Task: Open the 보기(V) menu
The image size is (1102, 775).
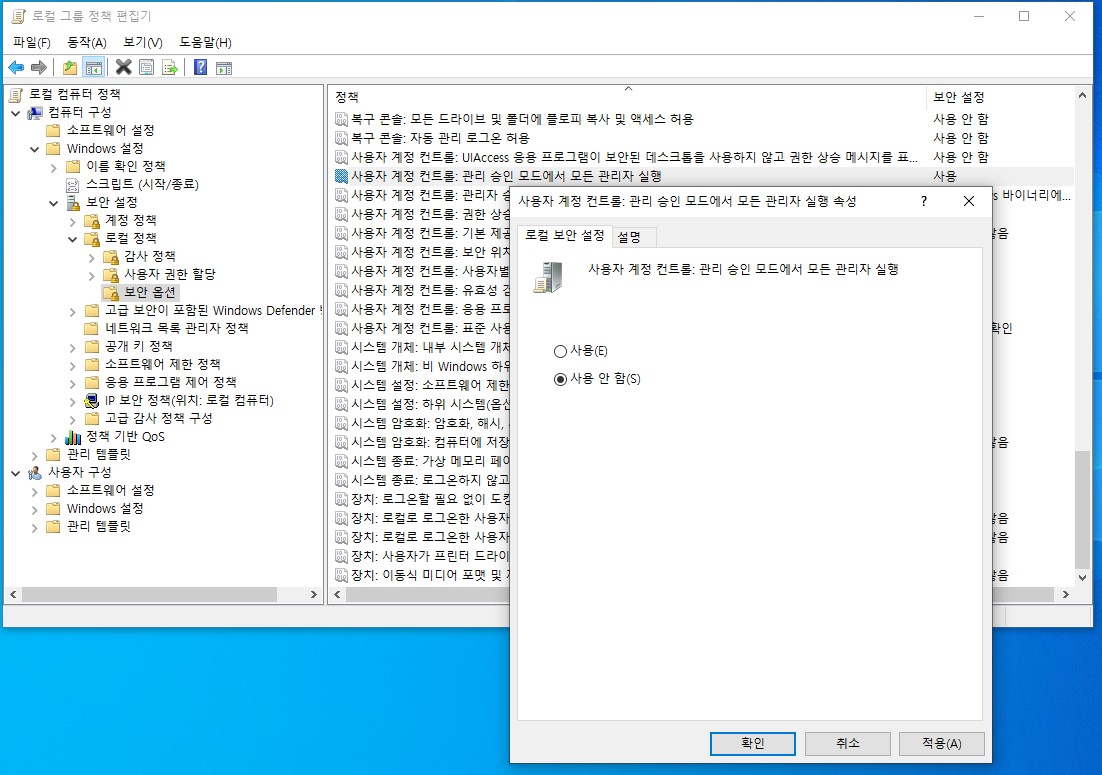Action: coord(143,42)
